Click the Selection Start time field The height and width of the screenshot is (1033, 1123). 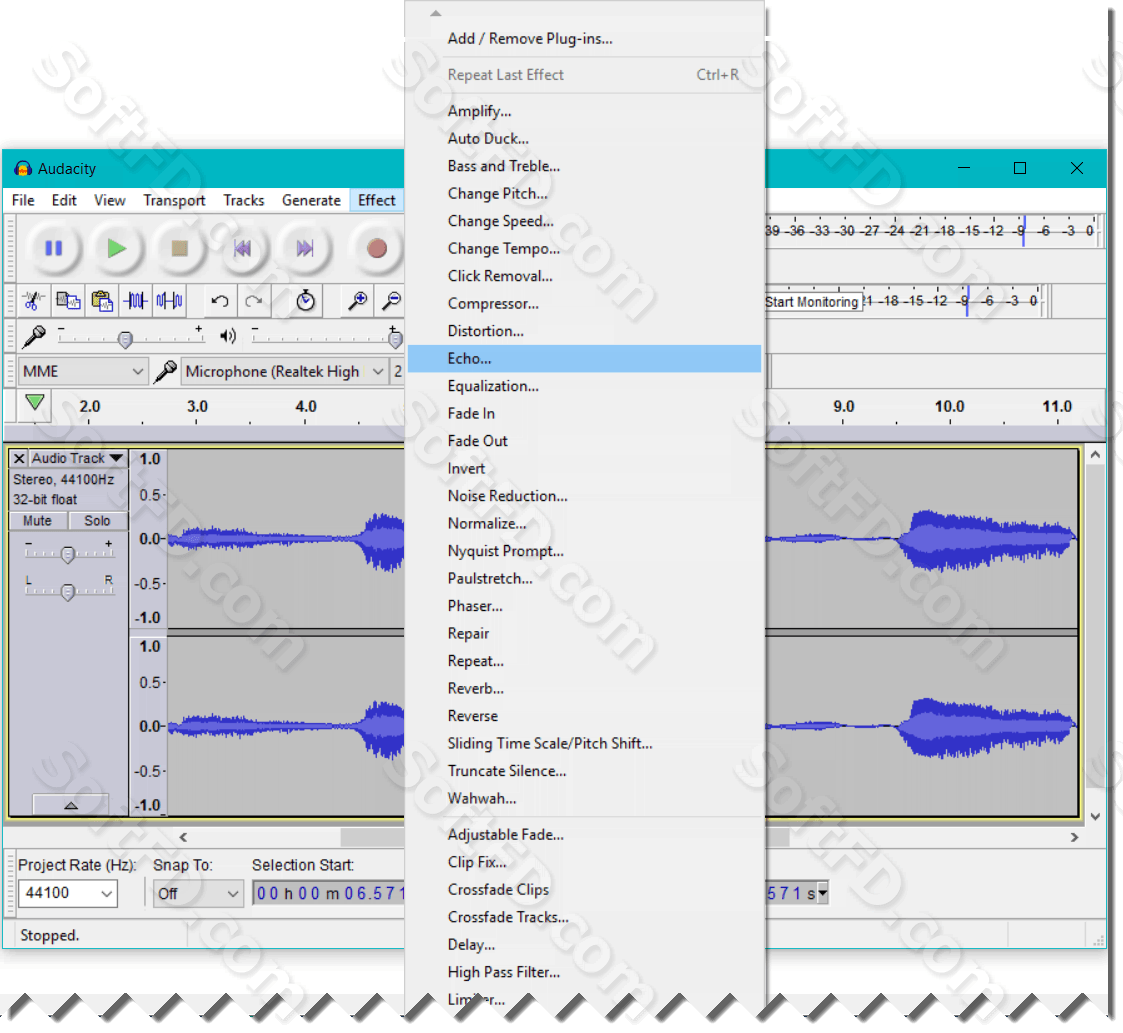coord(329,893)
